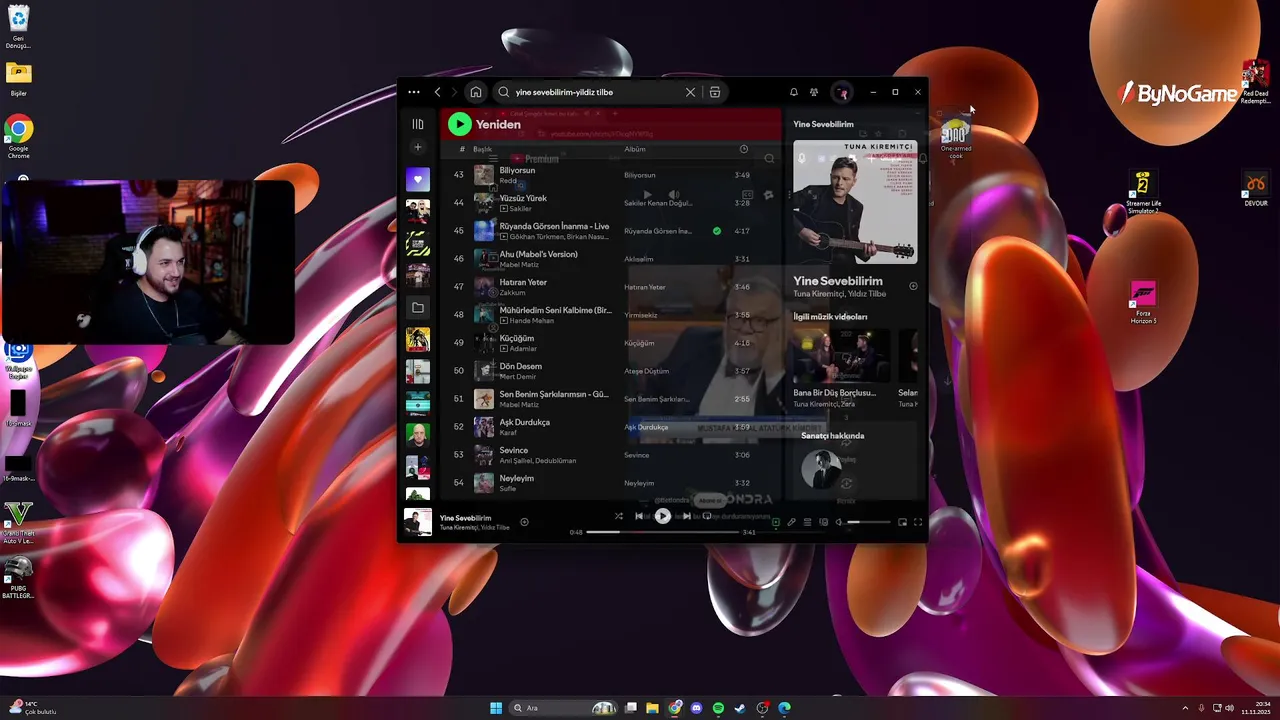
Task: Open artist link Zakkum
Action: (512, 293)
